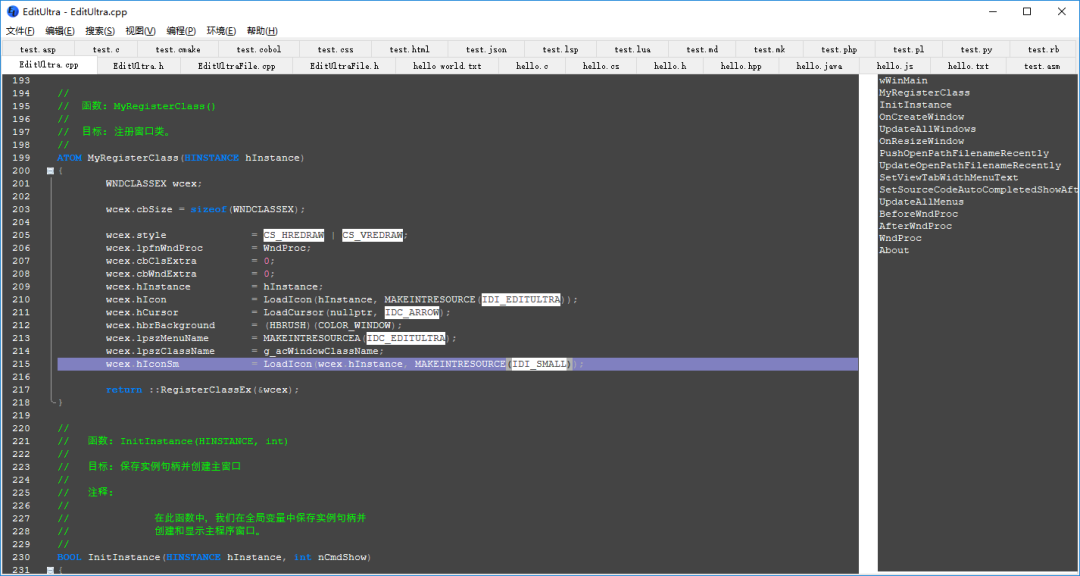This screenshot has height=576, width=1080.
Task: Jump to PushOpenPathFilenameRecently in symbol list
Action: [964, 154]
